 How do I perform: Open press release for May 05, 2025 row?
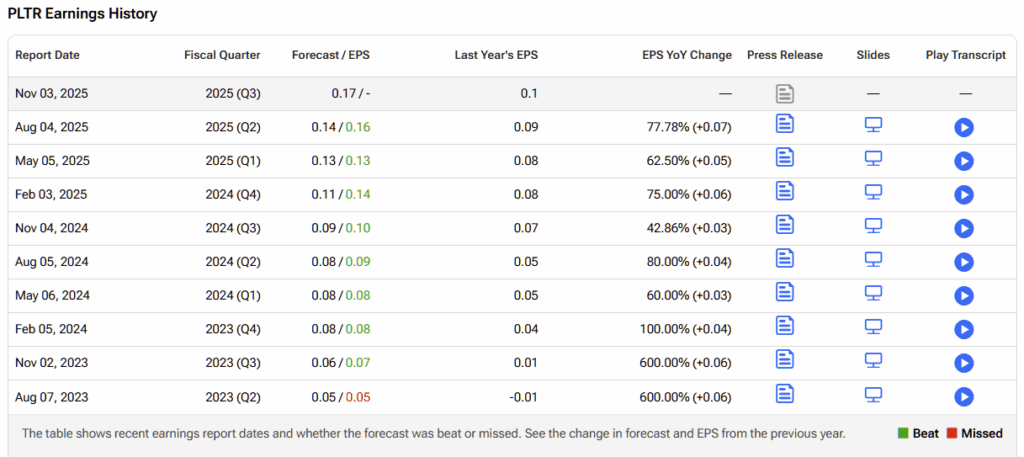[785, 160]
